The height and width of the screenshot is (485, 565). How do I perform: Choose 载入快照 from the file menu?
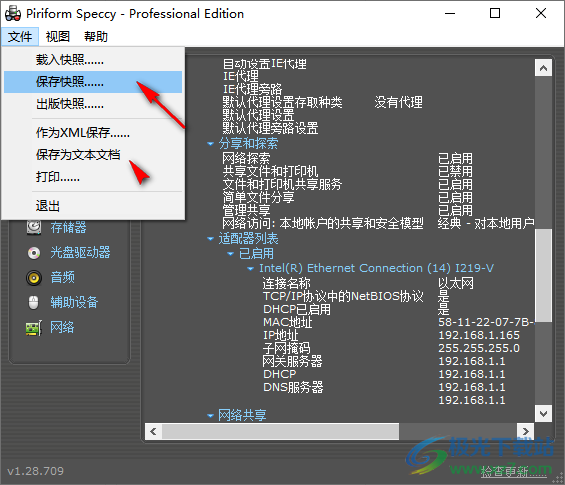(93, 60)
